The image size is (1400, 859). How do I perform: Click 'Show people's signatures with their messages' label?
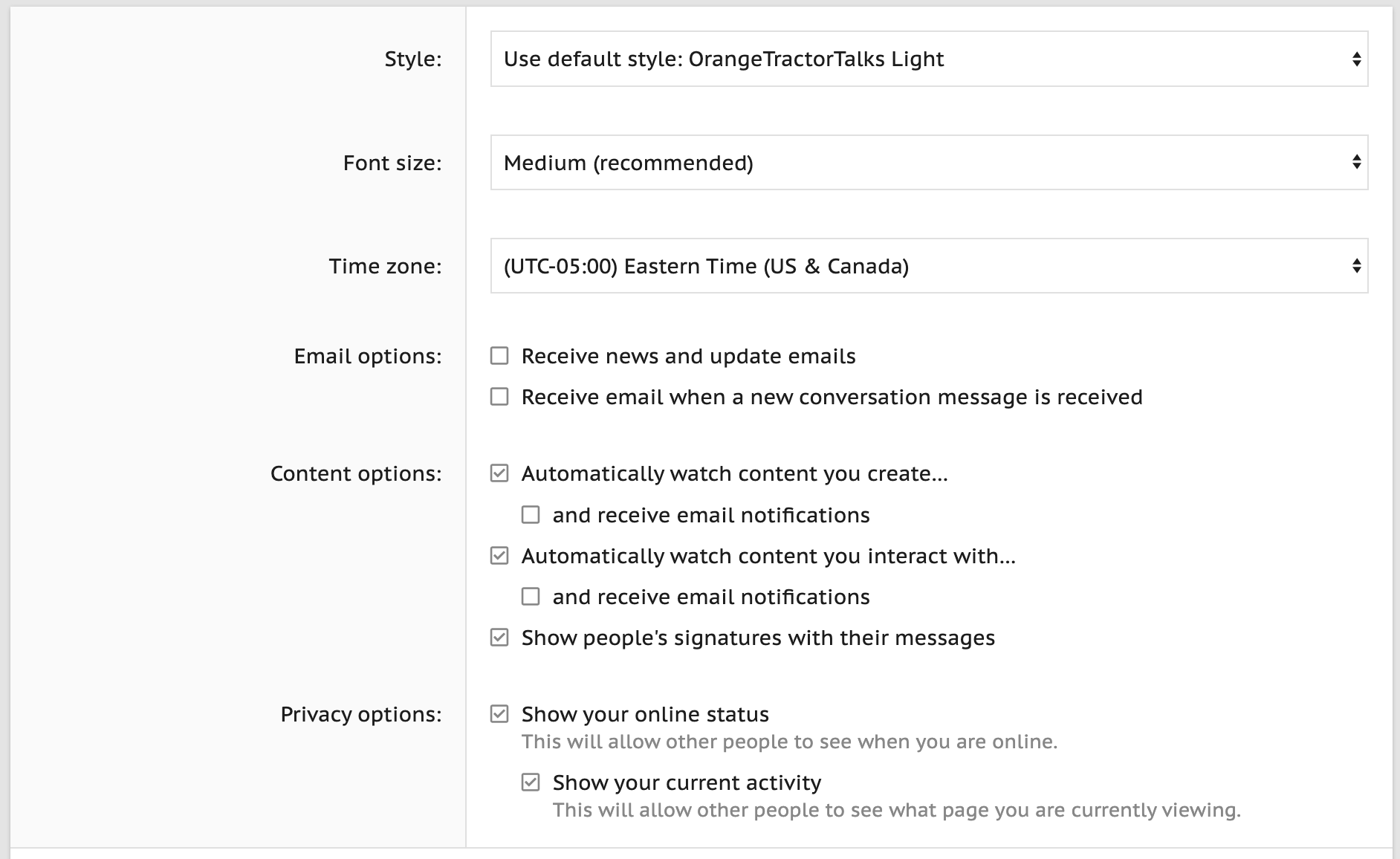tap(758, 638)
